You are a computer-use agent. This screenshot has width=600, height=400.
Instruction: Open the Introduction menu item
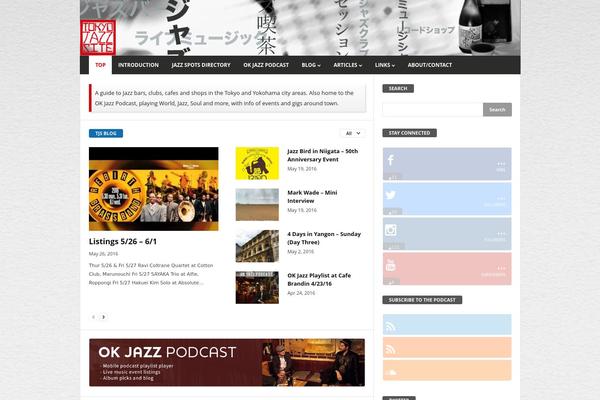click(138, 65)
